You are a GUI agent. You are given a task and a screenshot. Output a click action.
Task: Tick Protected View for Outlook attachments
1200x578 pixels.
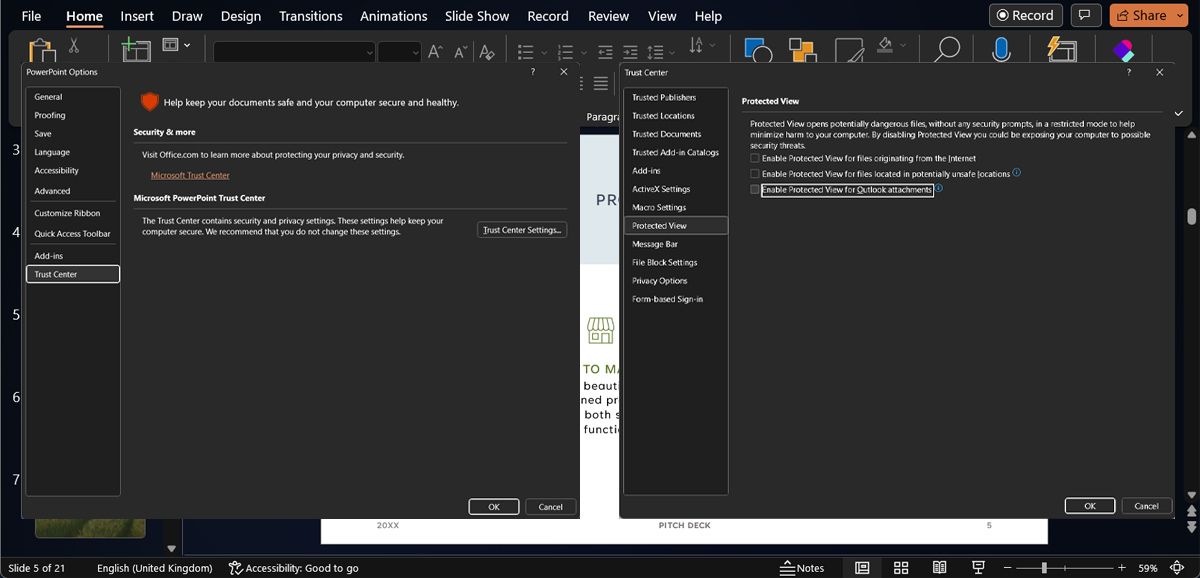click(756, 190)
